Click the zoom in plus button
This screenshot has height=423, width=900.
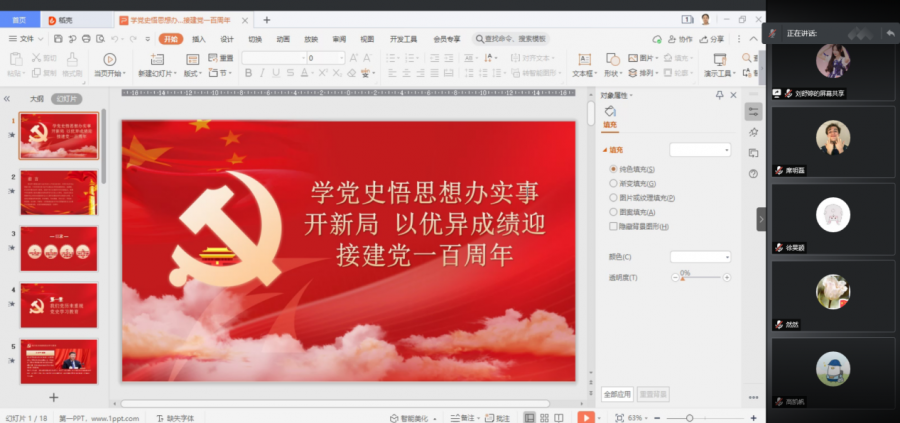click(x=754, y=418)
